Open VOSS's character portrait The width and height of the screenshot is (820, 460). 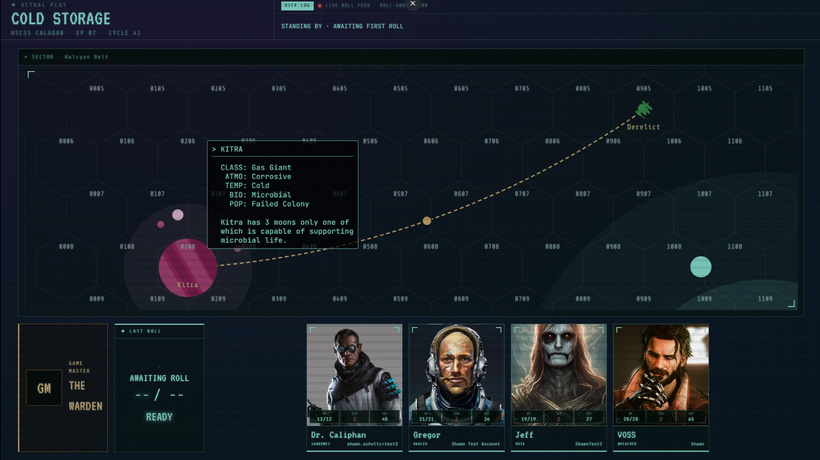tap(661, 374)
